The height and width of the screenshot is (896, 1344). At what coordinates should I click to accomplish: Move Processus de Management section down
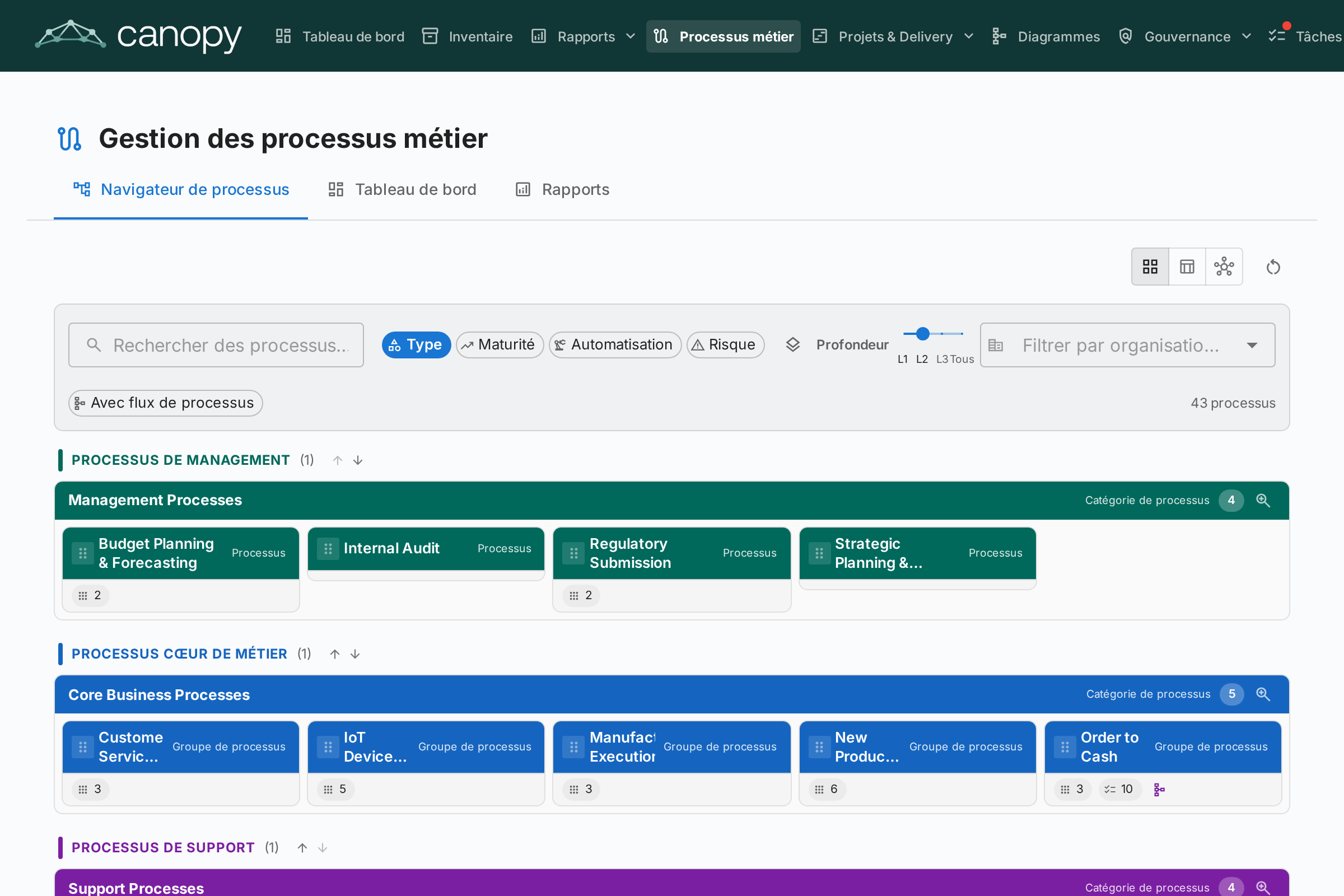[358, 460]
